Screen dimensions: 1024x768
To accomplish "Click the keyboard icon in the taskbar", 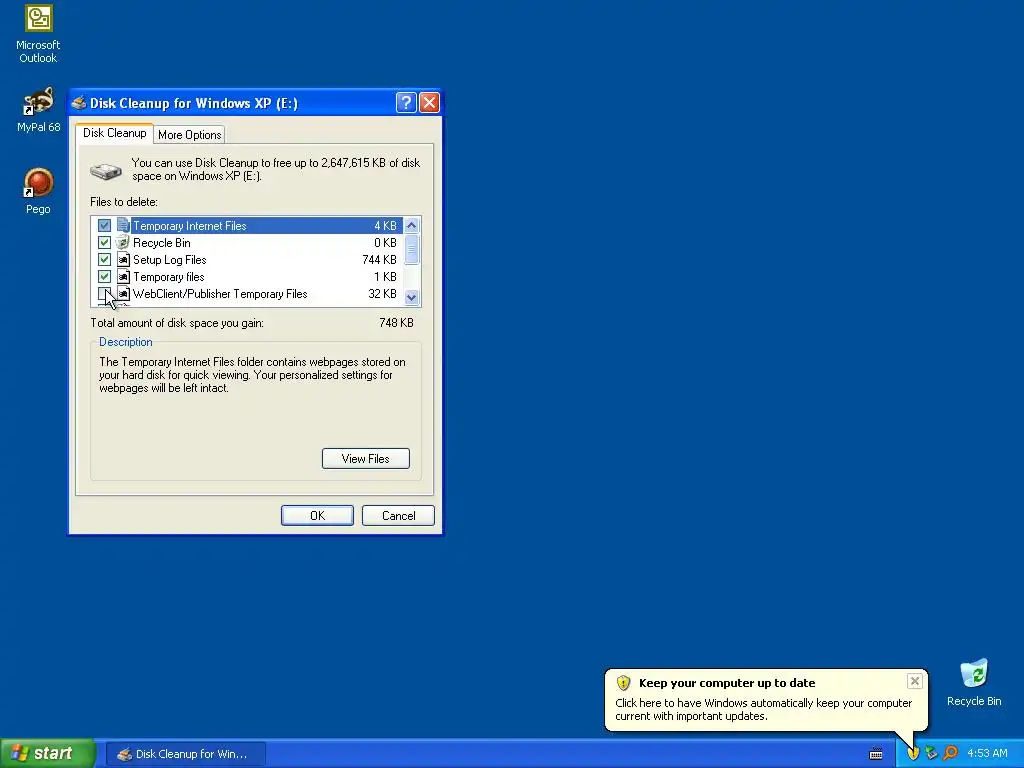I will pos(876,754).
